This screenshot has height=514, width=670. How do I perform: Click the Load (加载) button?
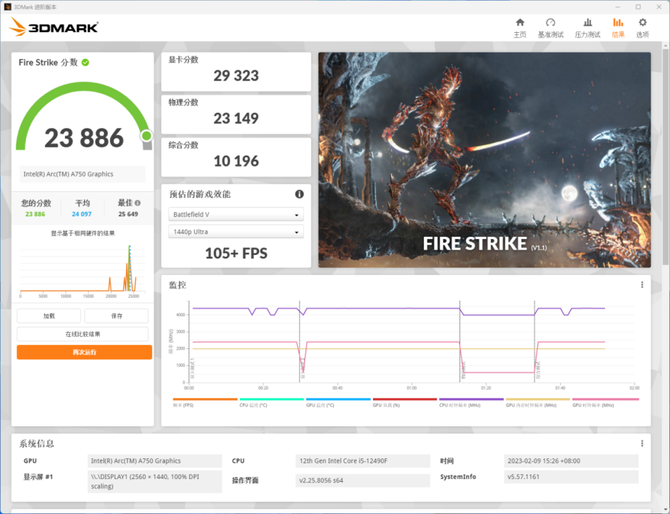[49, 316]
